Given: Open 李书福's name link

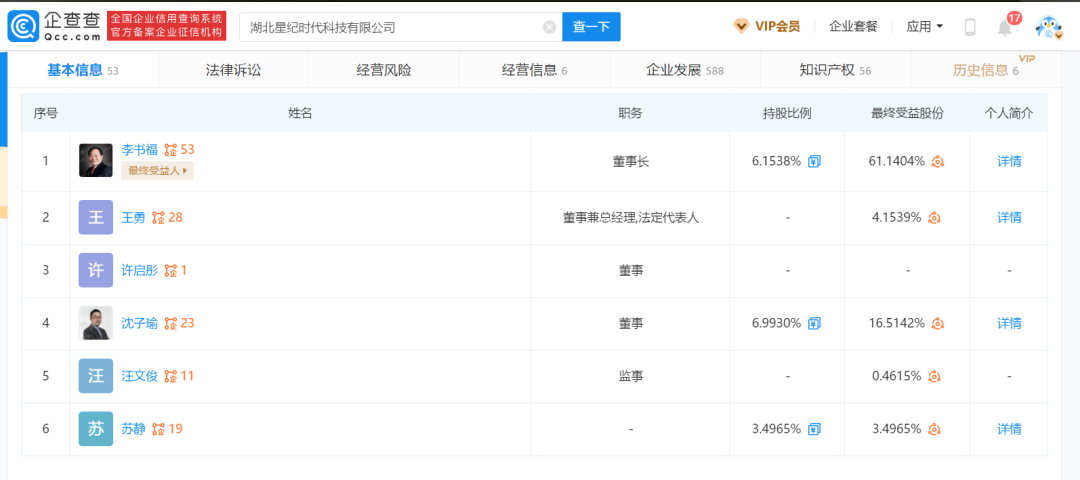Looking at the screenshot, I should pyautogui.click(x=140, y=149).
